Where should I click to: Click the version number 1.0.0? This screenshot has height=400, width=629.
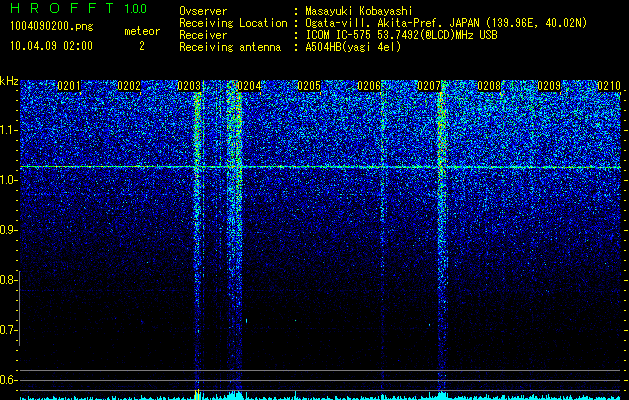coord(136,8)
